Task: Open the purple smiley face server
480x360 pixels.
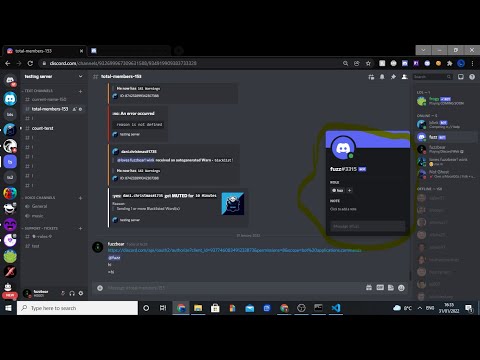Action: [10, 225]
